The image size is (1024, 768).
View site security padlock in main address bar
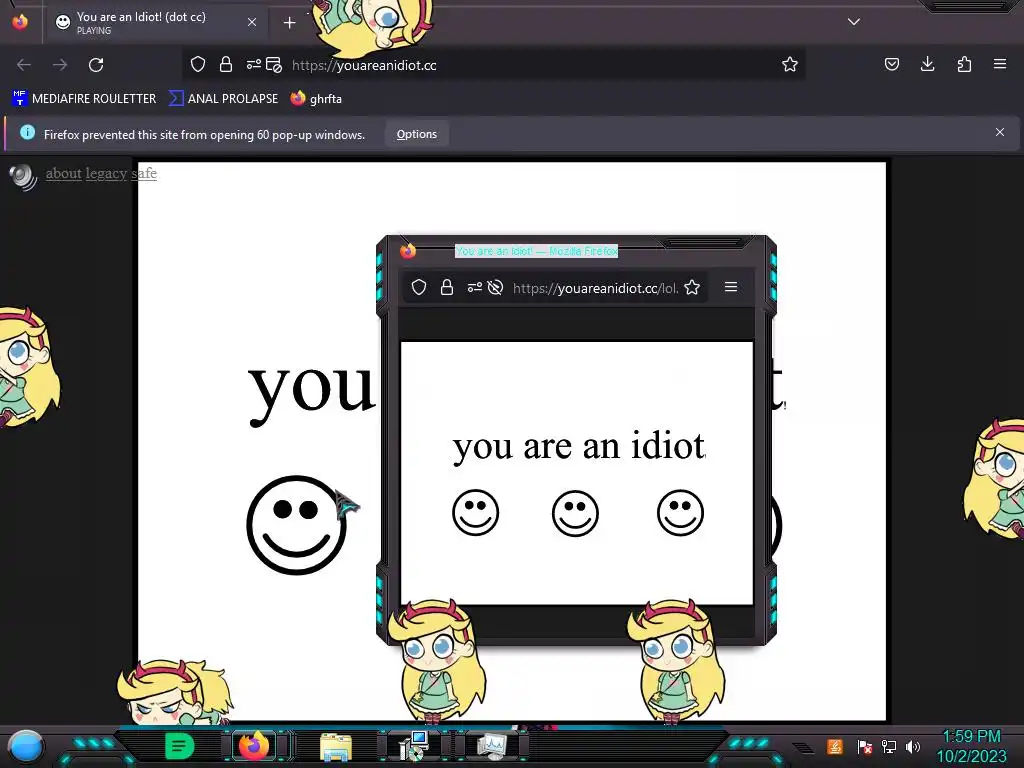226,64
